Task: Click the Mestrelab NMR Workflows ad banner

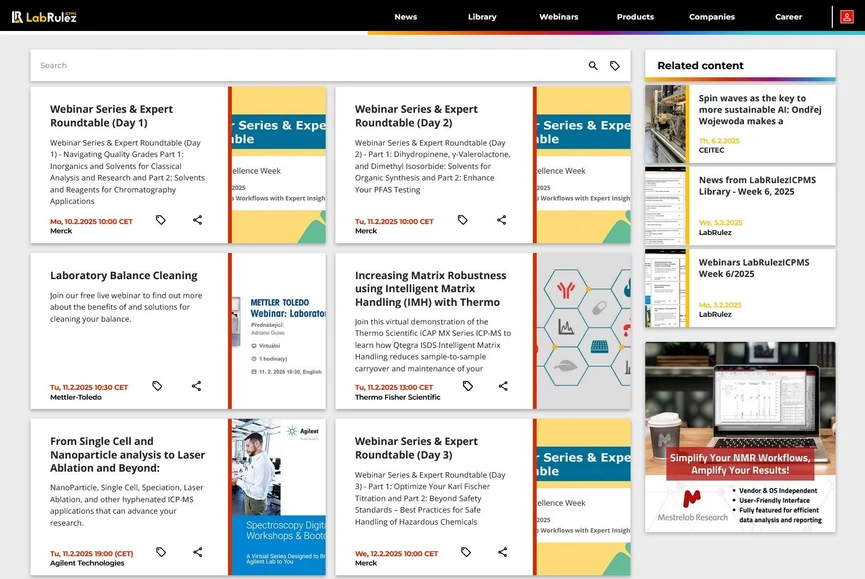Action: (x=740, y=437)
